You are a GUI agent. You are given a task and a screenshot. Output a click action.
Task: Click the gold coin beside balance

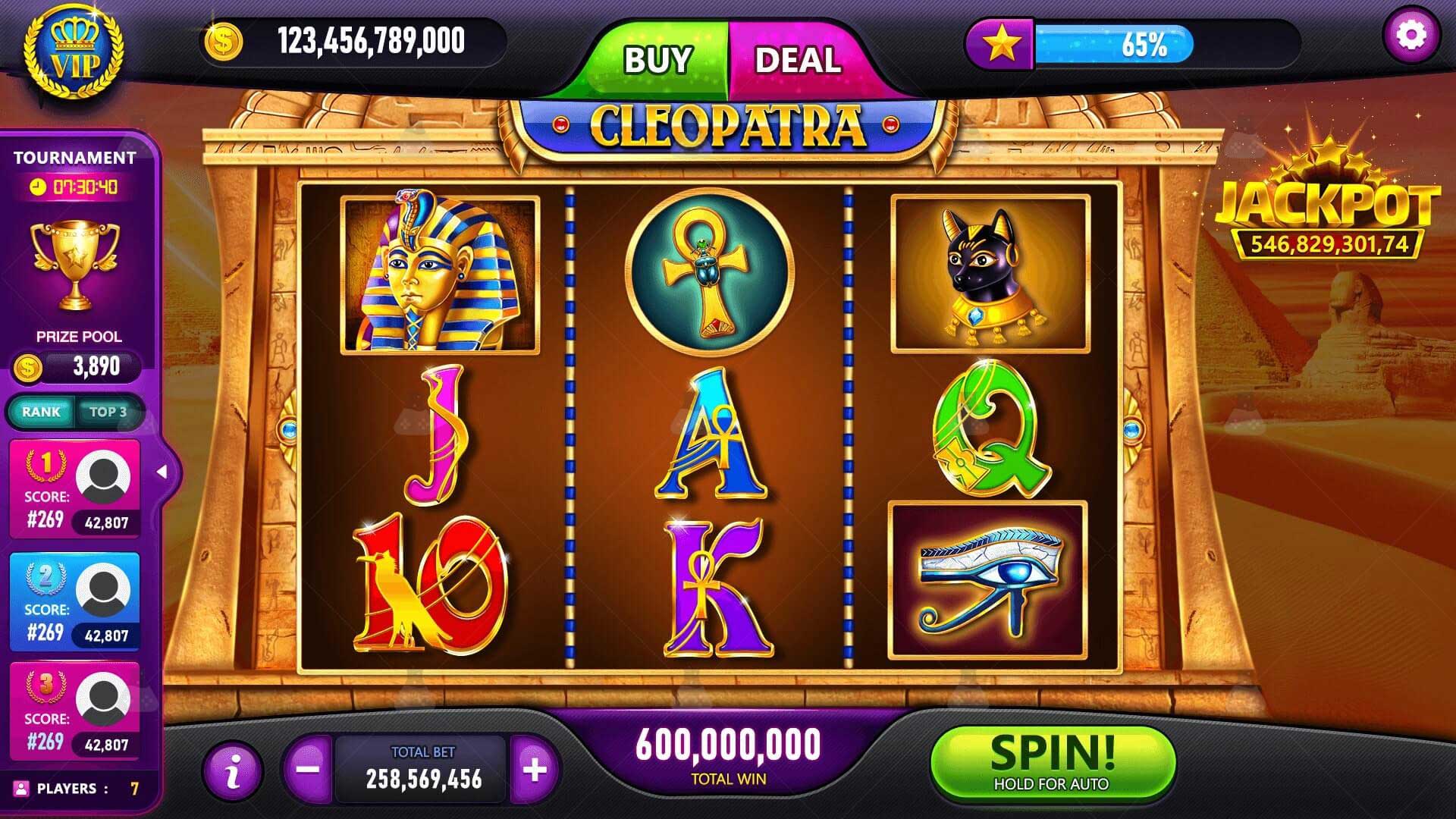[223, 41]
